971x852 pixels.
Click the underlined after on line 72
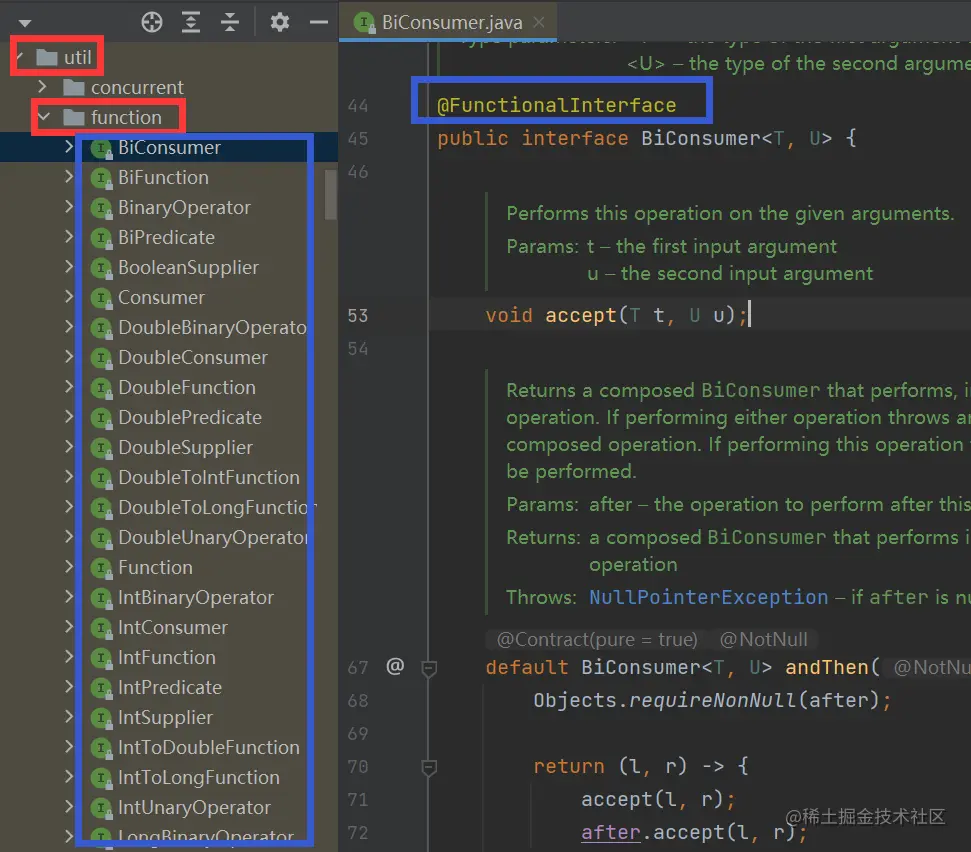(610, 832)
